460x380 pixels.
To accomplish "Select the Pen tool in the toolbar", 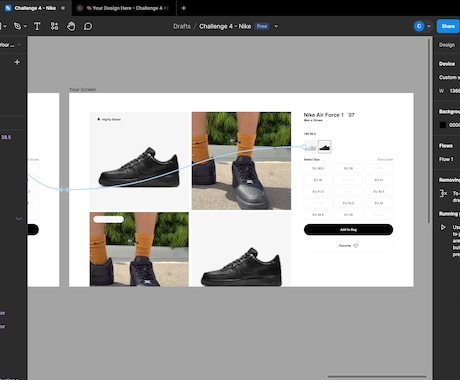I will pyautogui.click(x=17, y=26).
